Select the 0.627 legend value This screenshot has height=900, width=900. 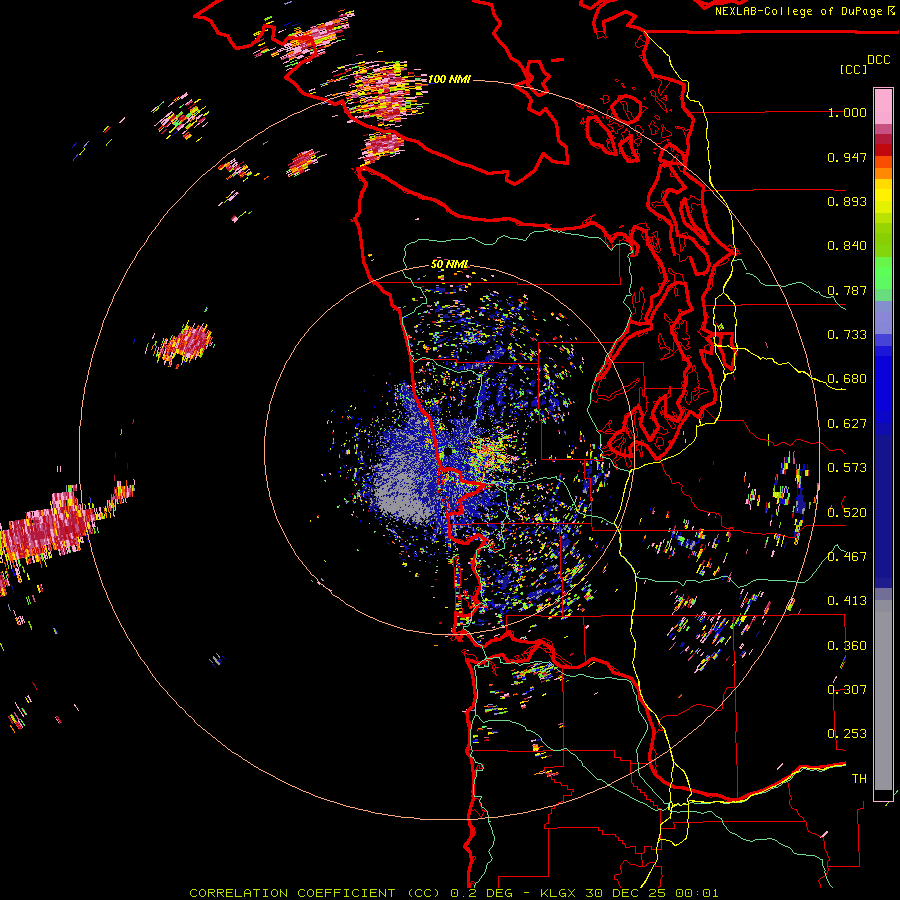(x=847, y=424)
